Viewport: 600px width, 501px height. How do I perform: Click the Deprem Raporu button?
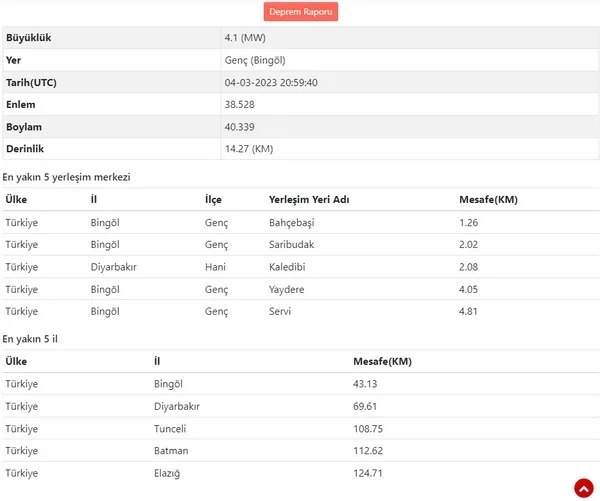(x=301, y=12)
